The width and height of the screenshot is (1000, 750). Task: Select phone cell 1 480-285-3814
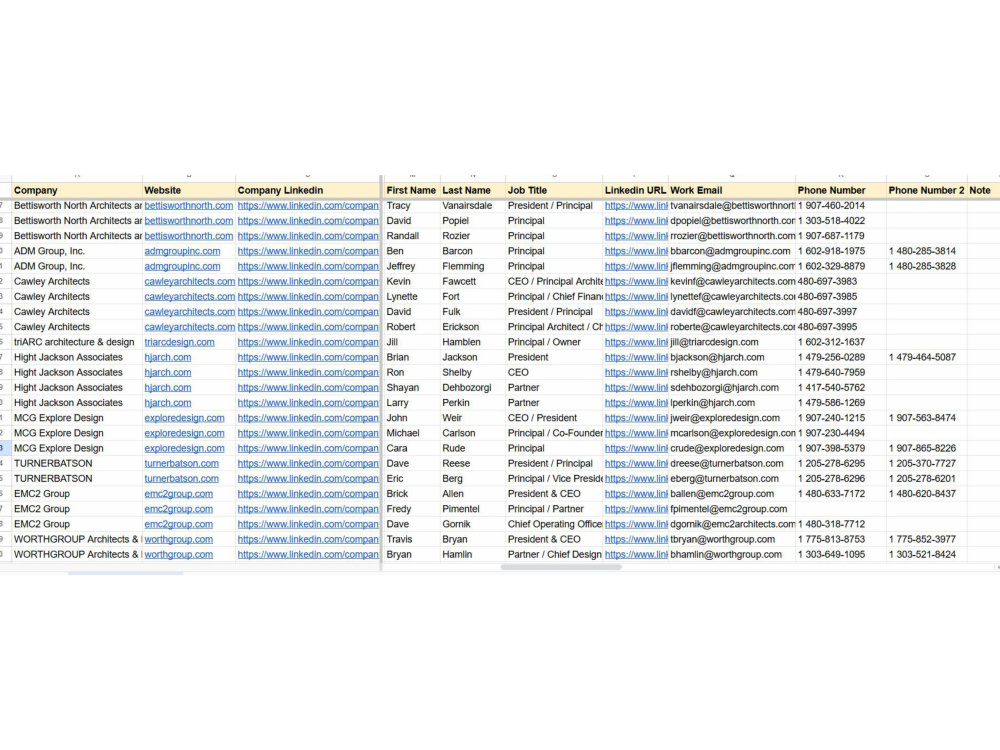click(x=927, y=251)
